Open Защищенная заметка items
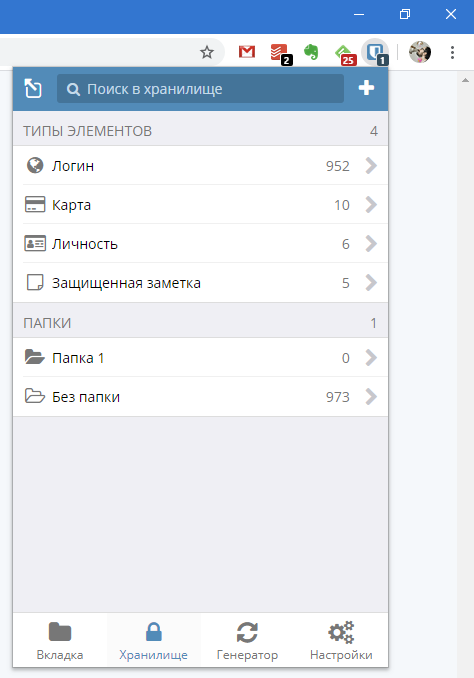 click(200, 283)
